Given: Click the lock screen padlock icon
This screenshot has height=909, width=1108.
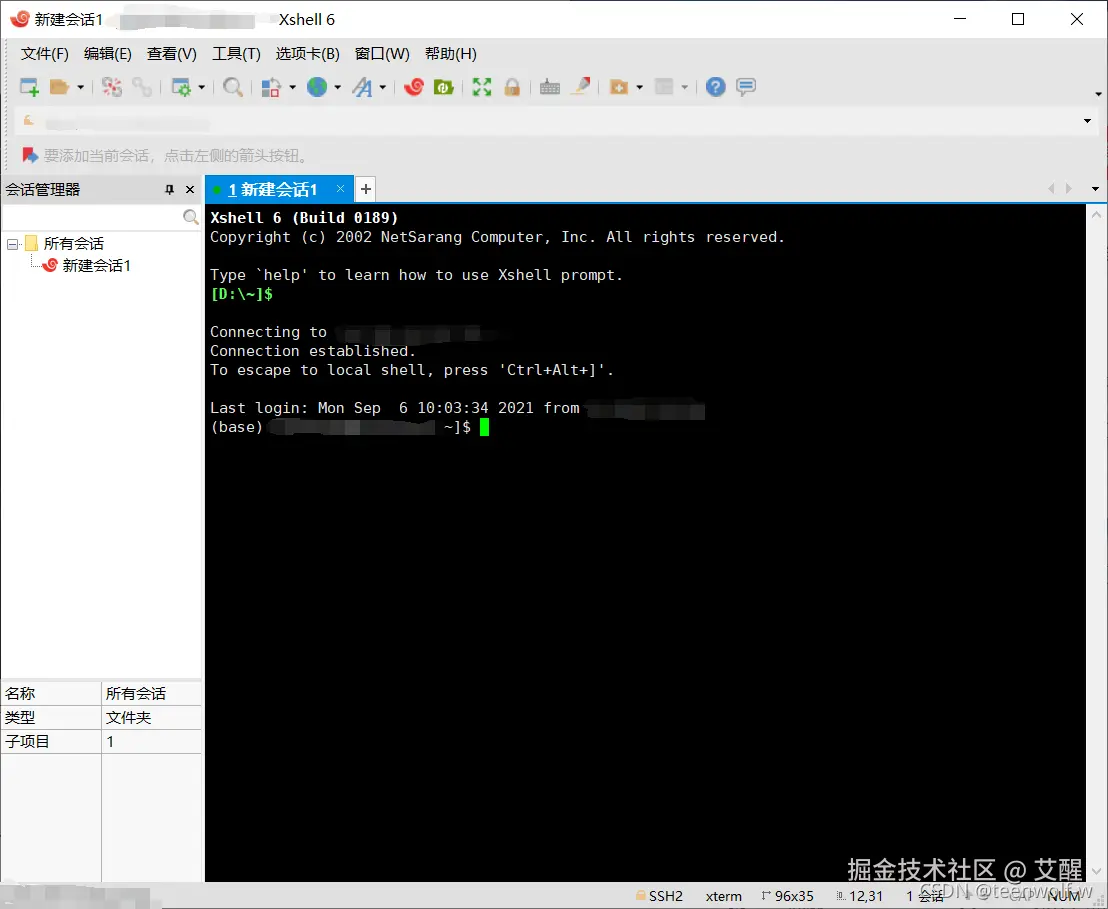Looking at the screenshot, I should (512, 87).
